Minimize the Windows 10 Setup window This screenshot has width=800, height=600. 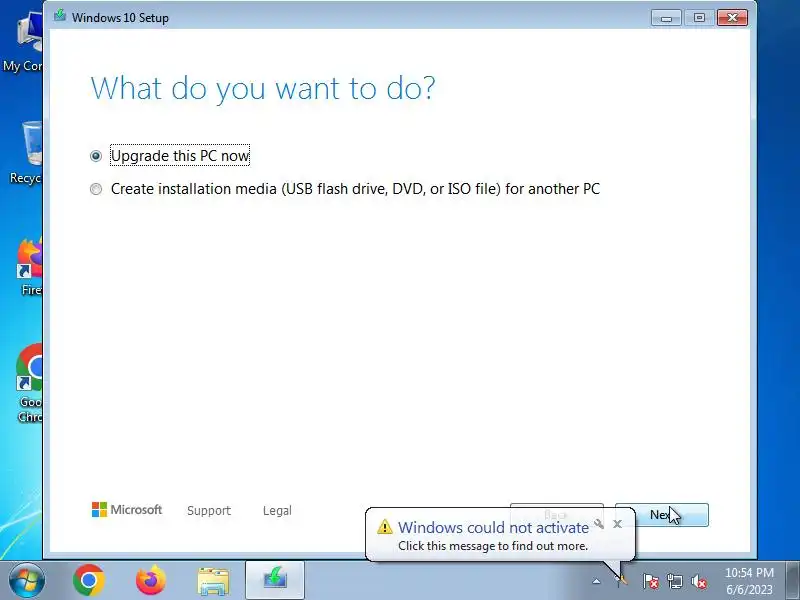pos(666,18)
